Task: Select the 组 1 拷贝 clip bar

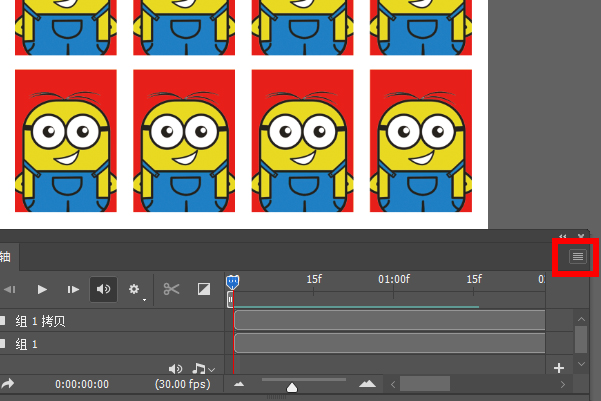Action: pos(389,320)
